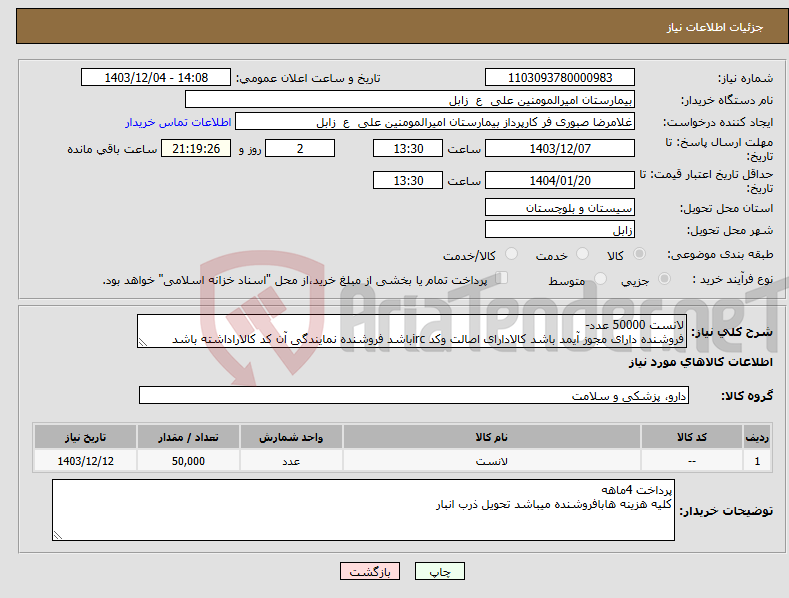Click the نام کالا column header
This screenshot has height=598, width=789.
[x=492, y=437]
